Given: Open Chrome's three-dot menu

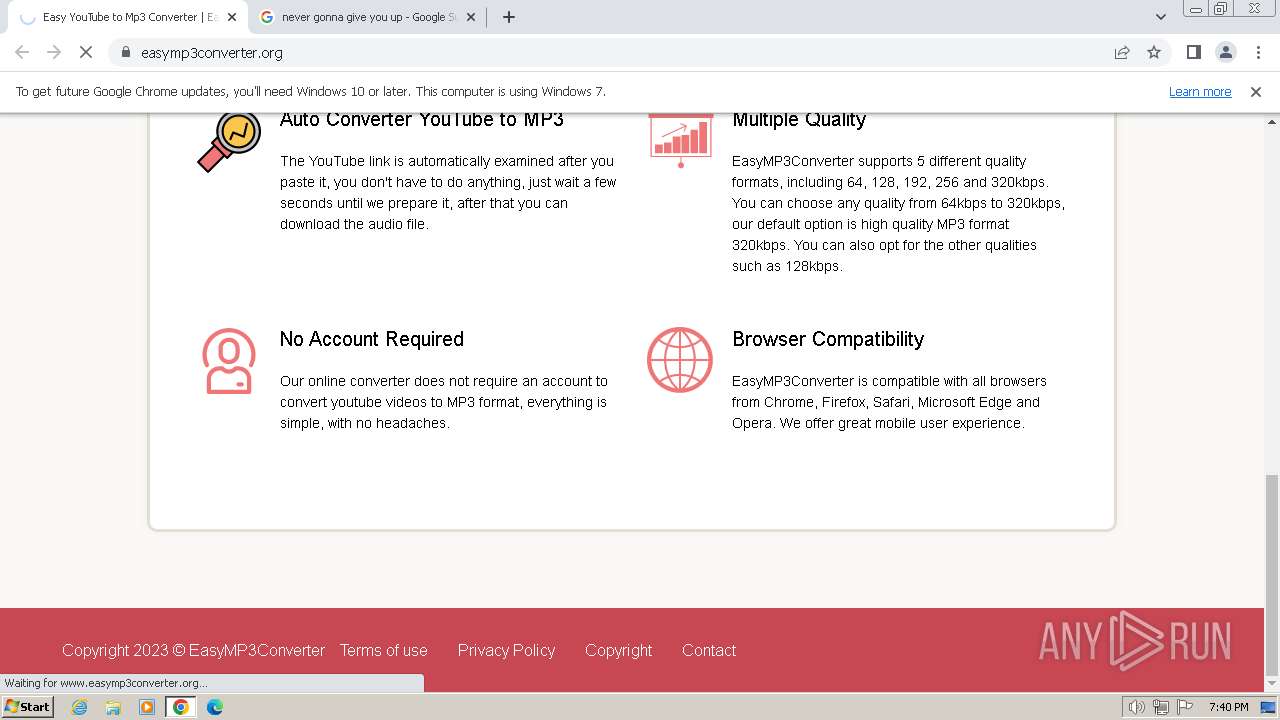Looking at the screenshot, I should (x=1258, y=52).
